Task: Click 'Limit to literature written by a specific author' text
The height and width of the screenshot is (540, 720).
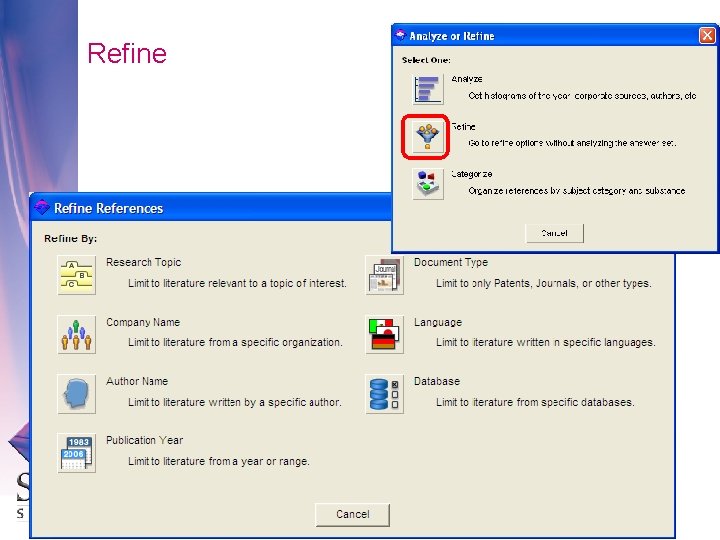Action: pos(235,402)
